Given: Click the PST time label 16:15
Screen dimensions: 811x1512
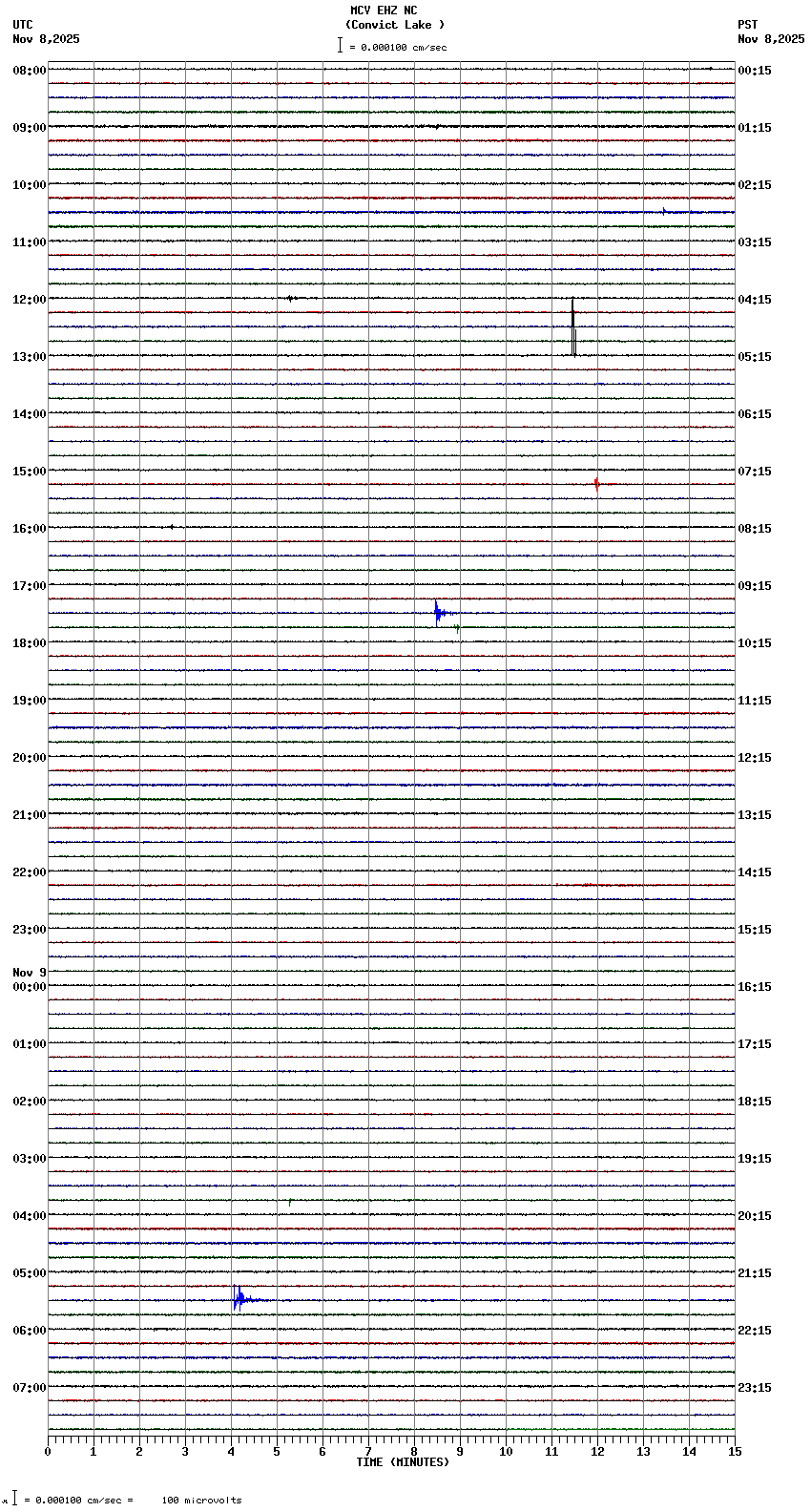Looking at the screenshot, I should click(x=755, y=987).
